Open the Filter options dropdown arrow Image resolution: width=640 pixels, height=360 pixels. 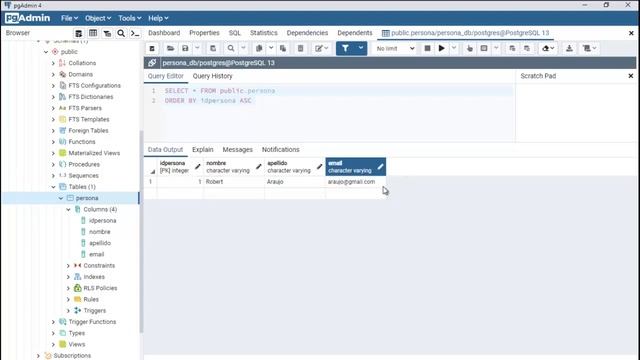361,48
